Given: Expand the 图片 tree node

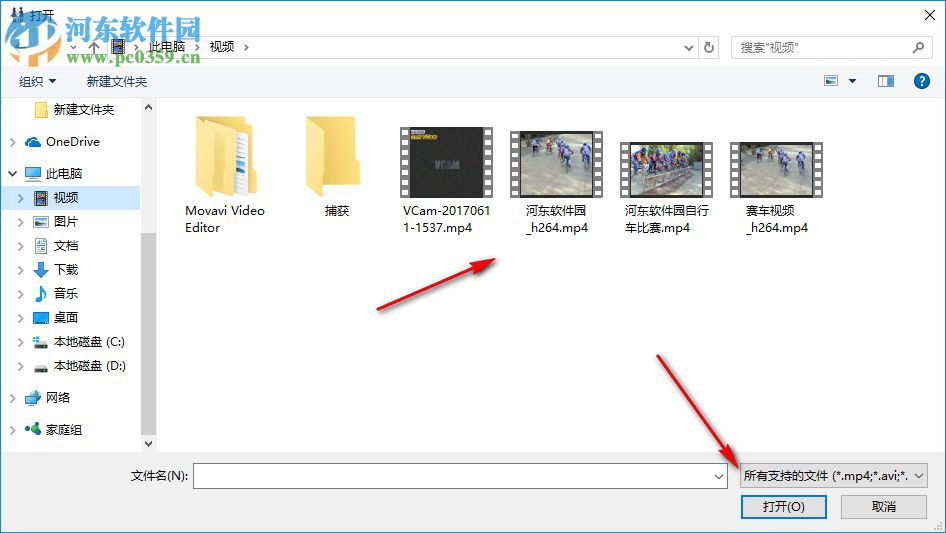Looking at the screenshot, I should pos(21,222).
